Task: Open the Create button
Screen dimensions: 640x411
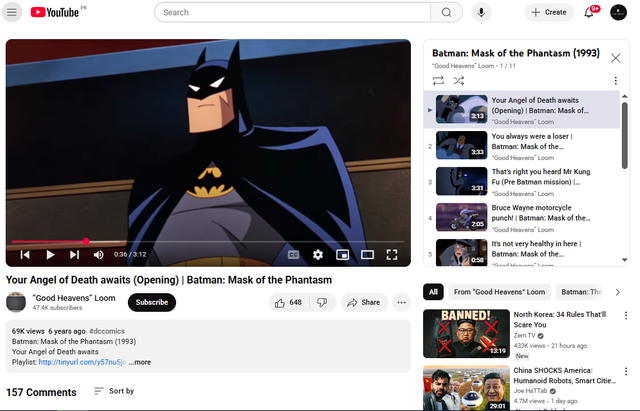Action: [x=549, y=12]
